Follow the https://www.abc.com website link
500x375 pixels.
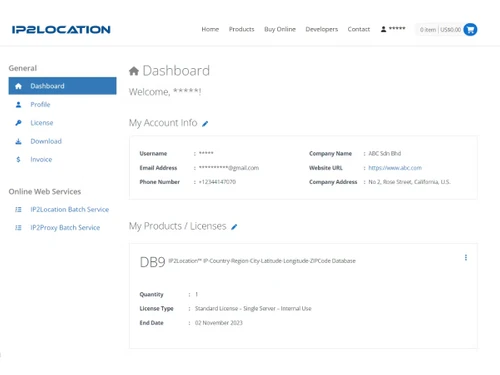coord(395,168)
